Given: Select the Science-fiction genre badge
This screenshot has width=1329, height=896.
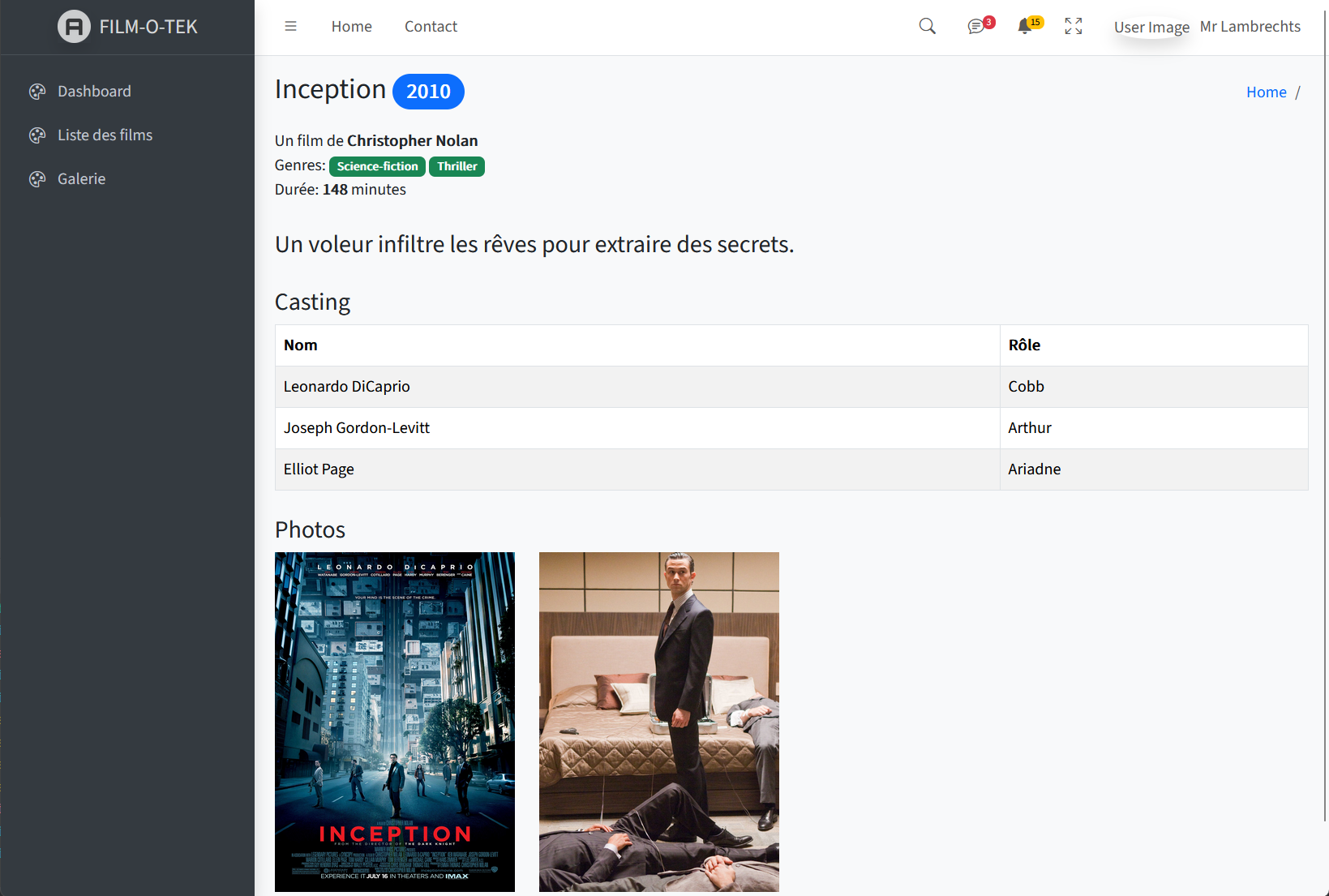Looking at the screenshot, I should point(378,166).
